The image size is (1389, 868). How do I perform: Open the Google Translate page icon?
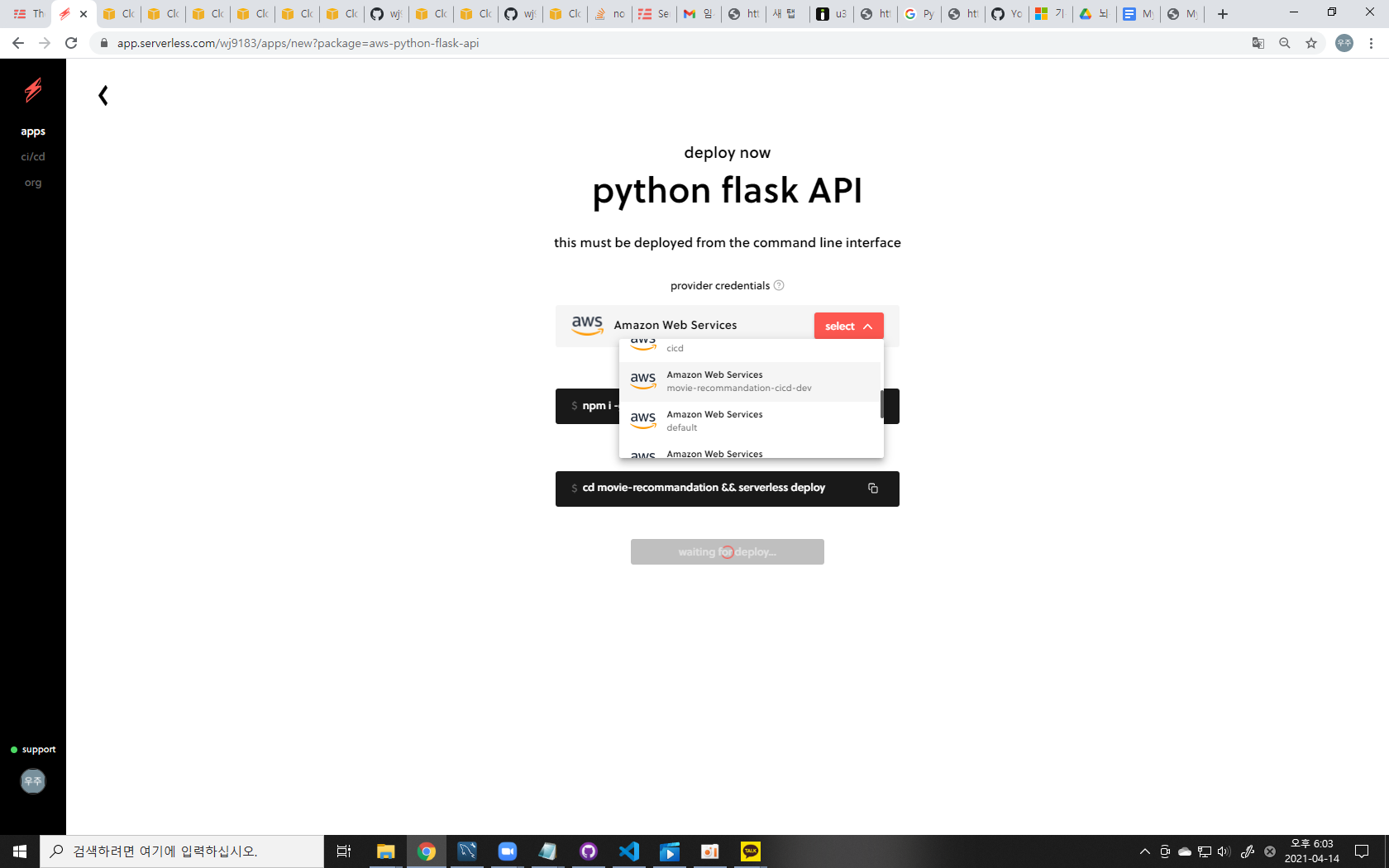pos(1258,43)
